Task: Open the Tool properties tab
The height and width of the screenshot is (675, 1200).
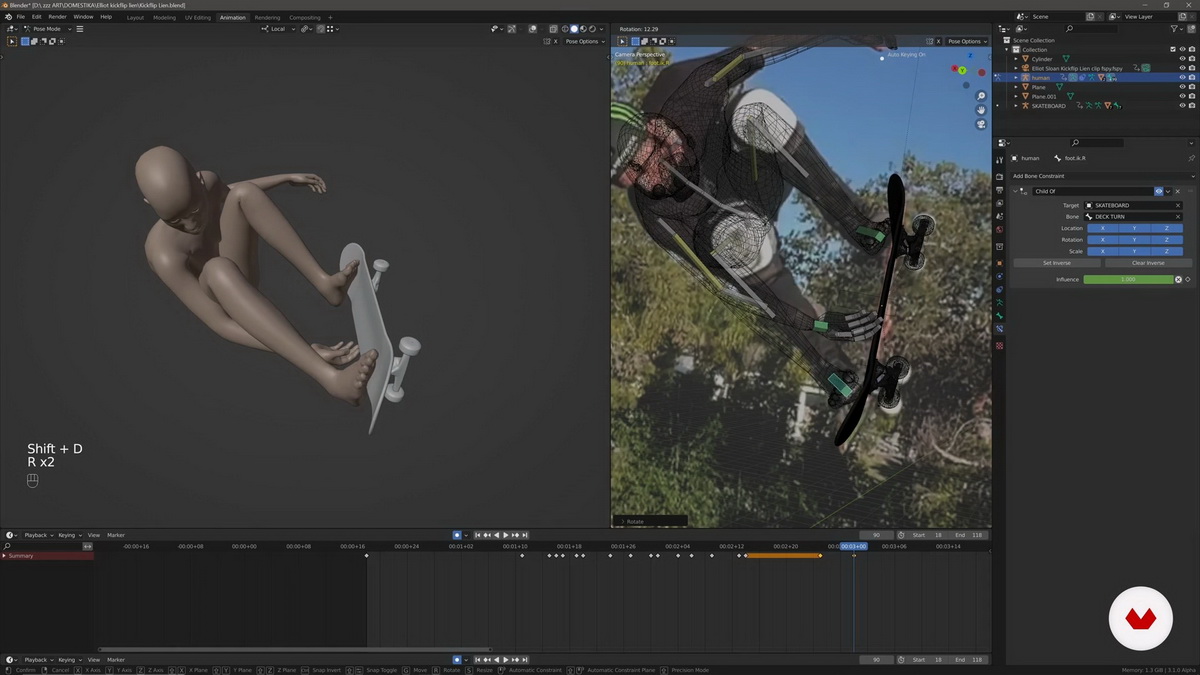Action: pyautogui.click(x=999, y=158)
